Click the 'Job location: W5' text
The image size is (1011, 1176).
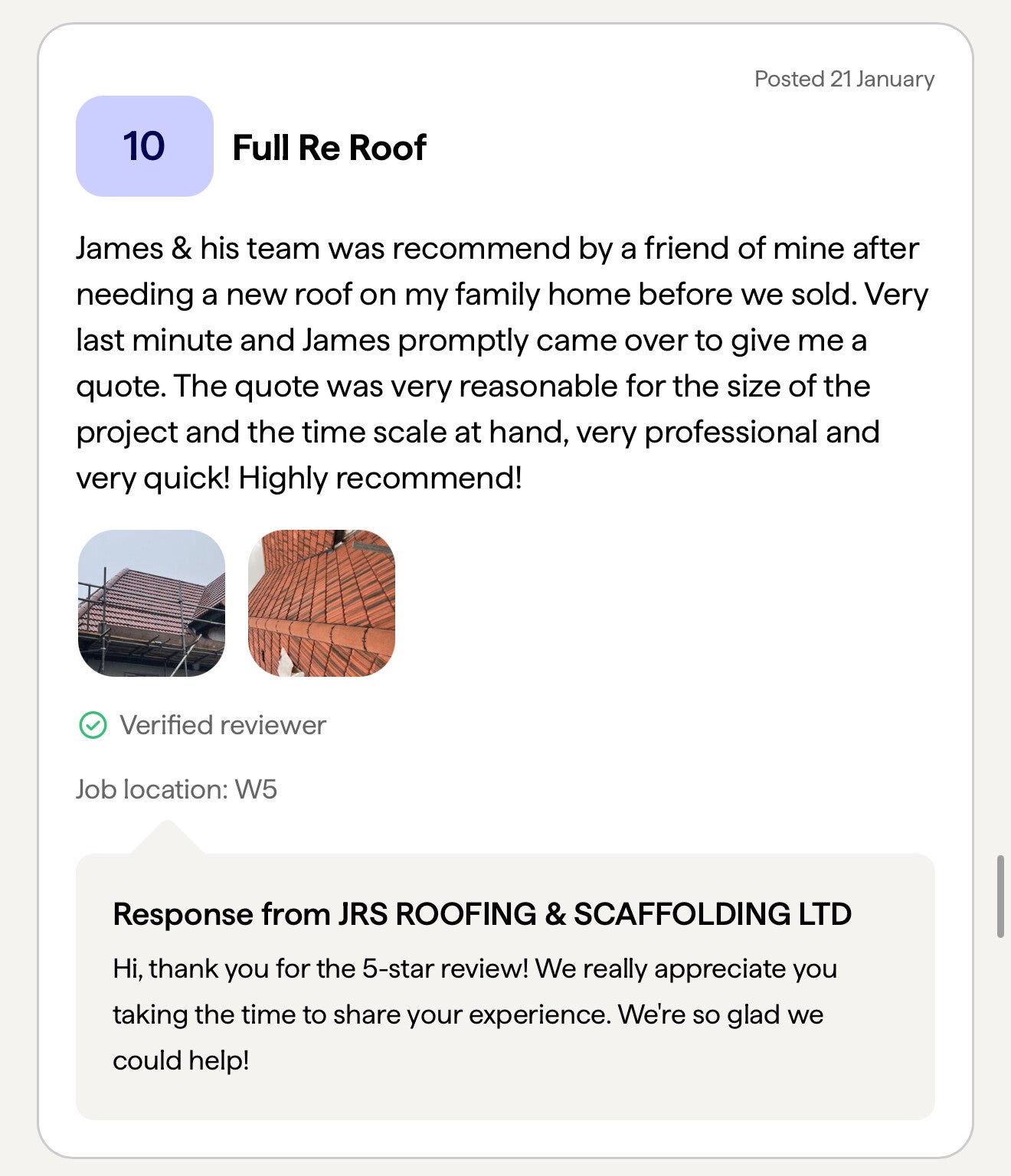[x=176, y=789]
